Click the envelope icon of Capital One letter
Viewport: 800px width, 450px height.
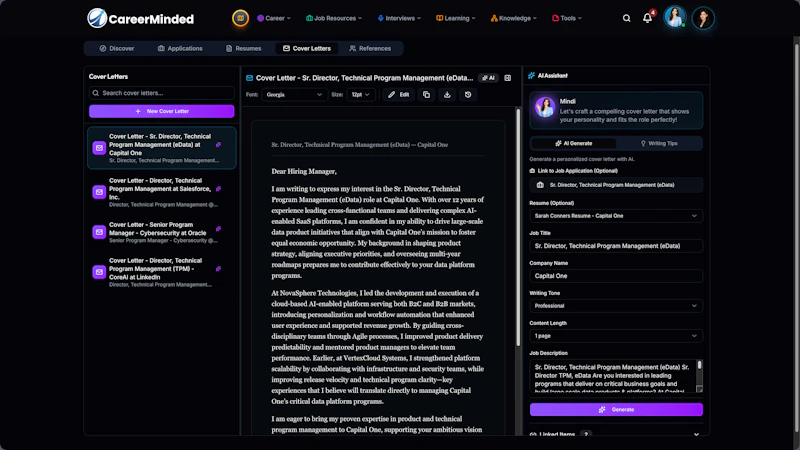tap(99, 148)
